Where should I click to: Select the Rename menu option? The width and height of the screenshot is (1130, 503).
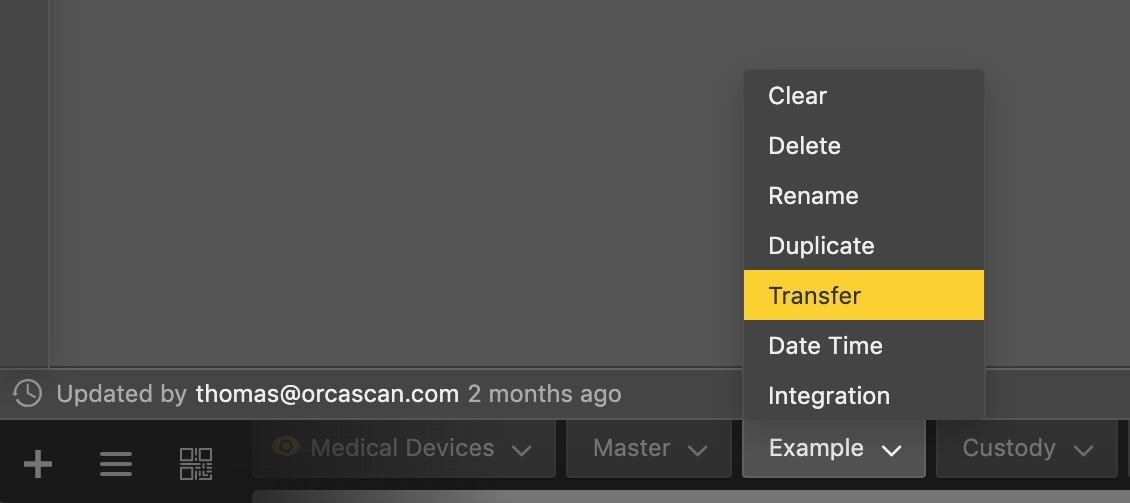point(813,196)
